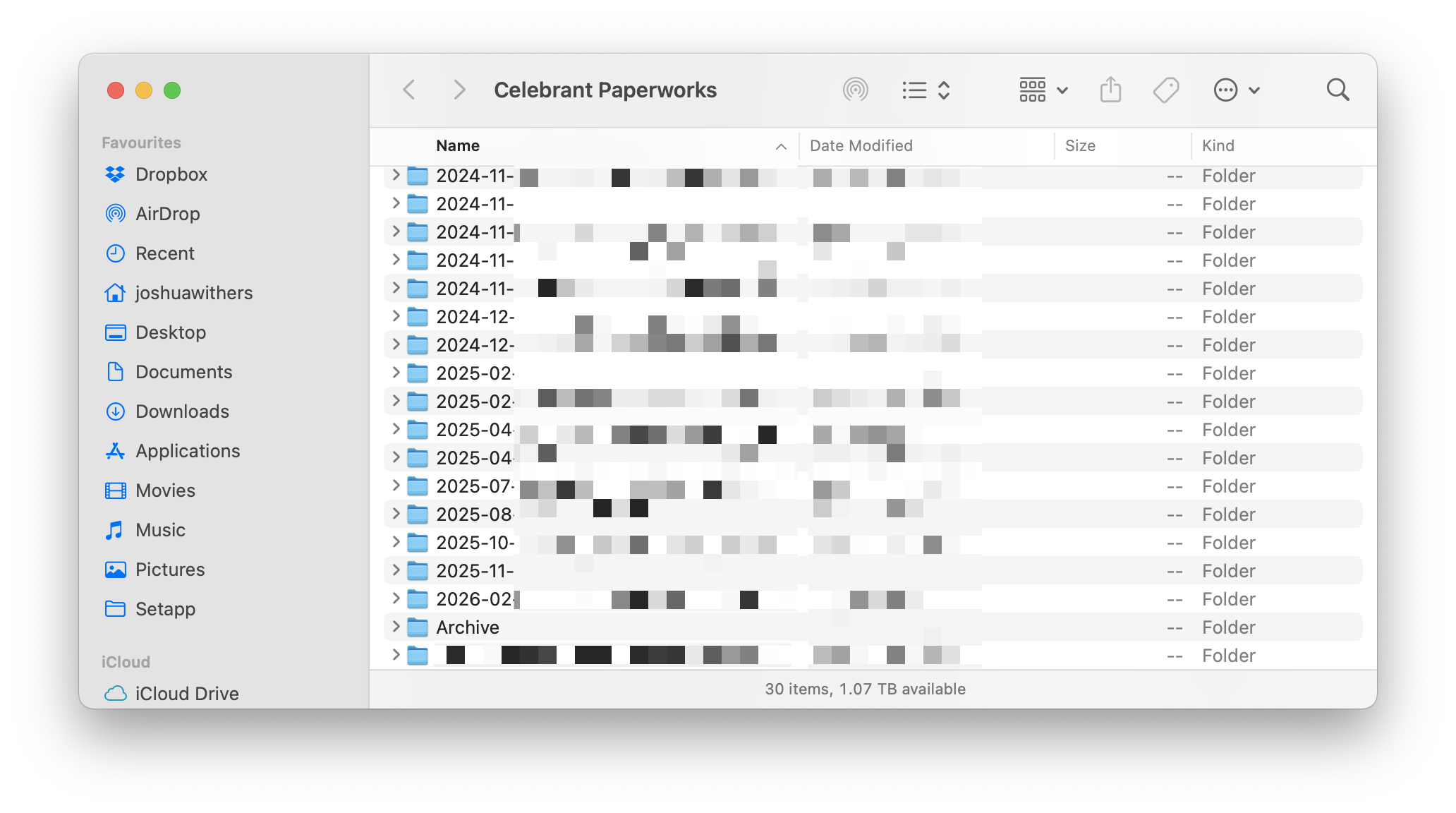Sort by the Date Modified column
This screenshot has width=1456, height=813.
click(x=861, y=146)
